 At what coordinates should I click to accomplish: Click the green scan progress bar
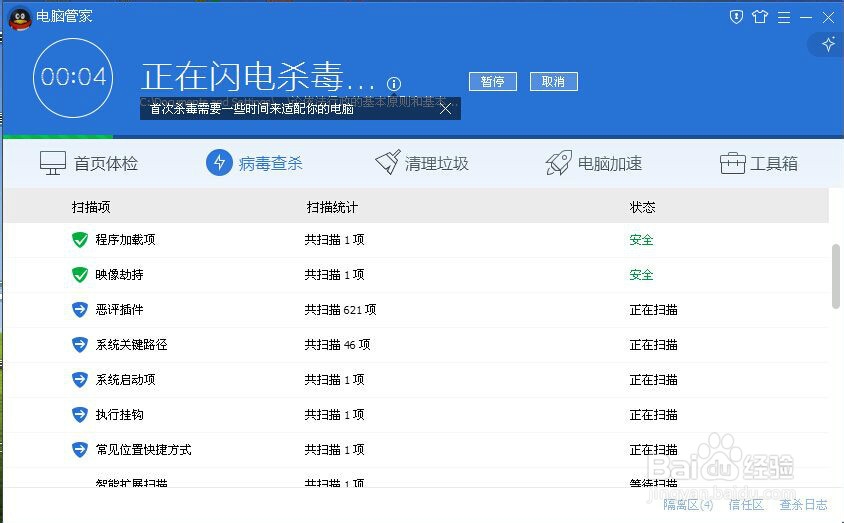coord(58,137)
